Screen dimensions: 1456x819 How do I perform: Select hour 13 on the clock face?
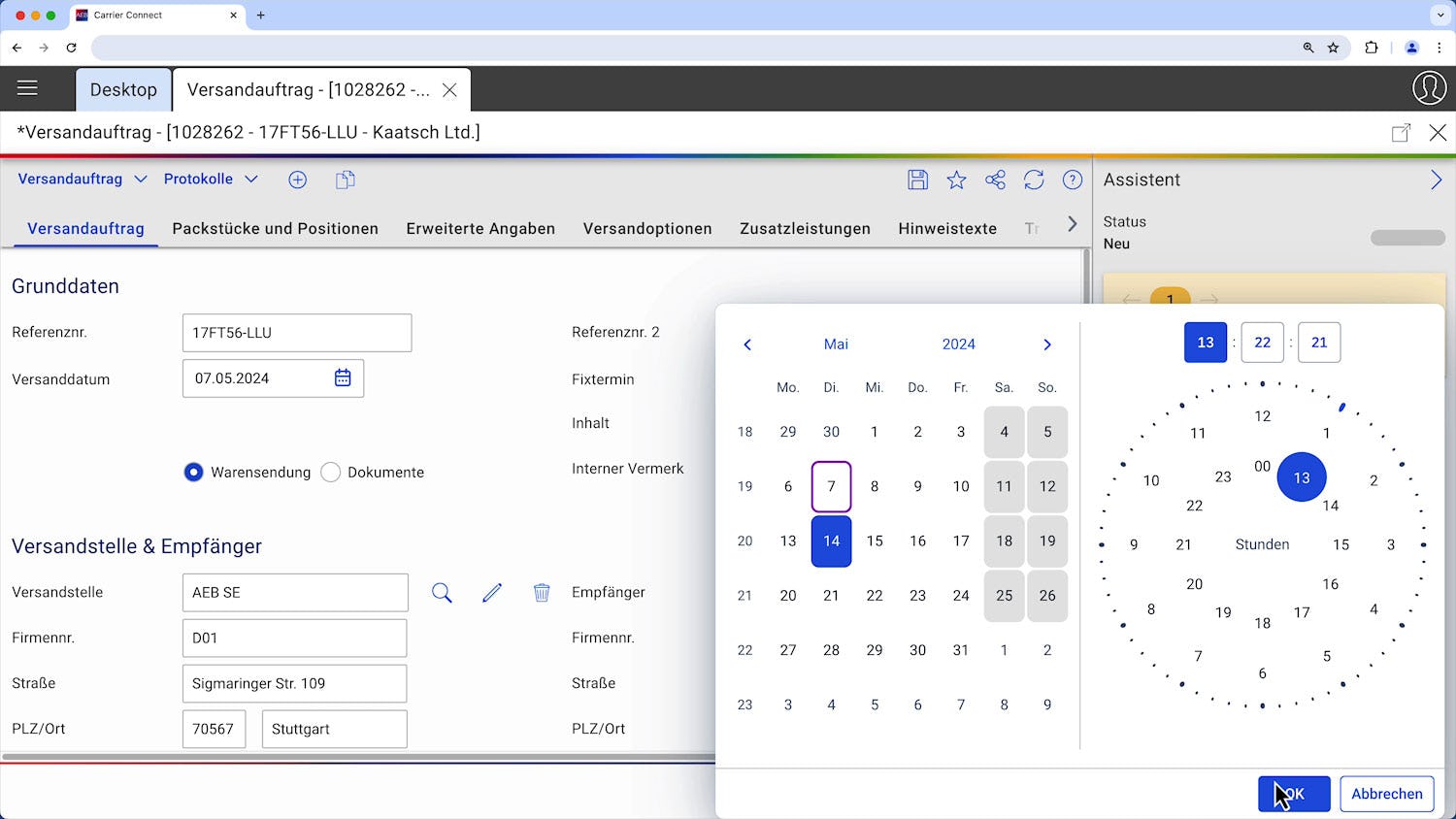click(1302, 476)
